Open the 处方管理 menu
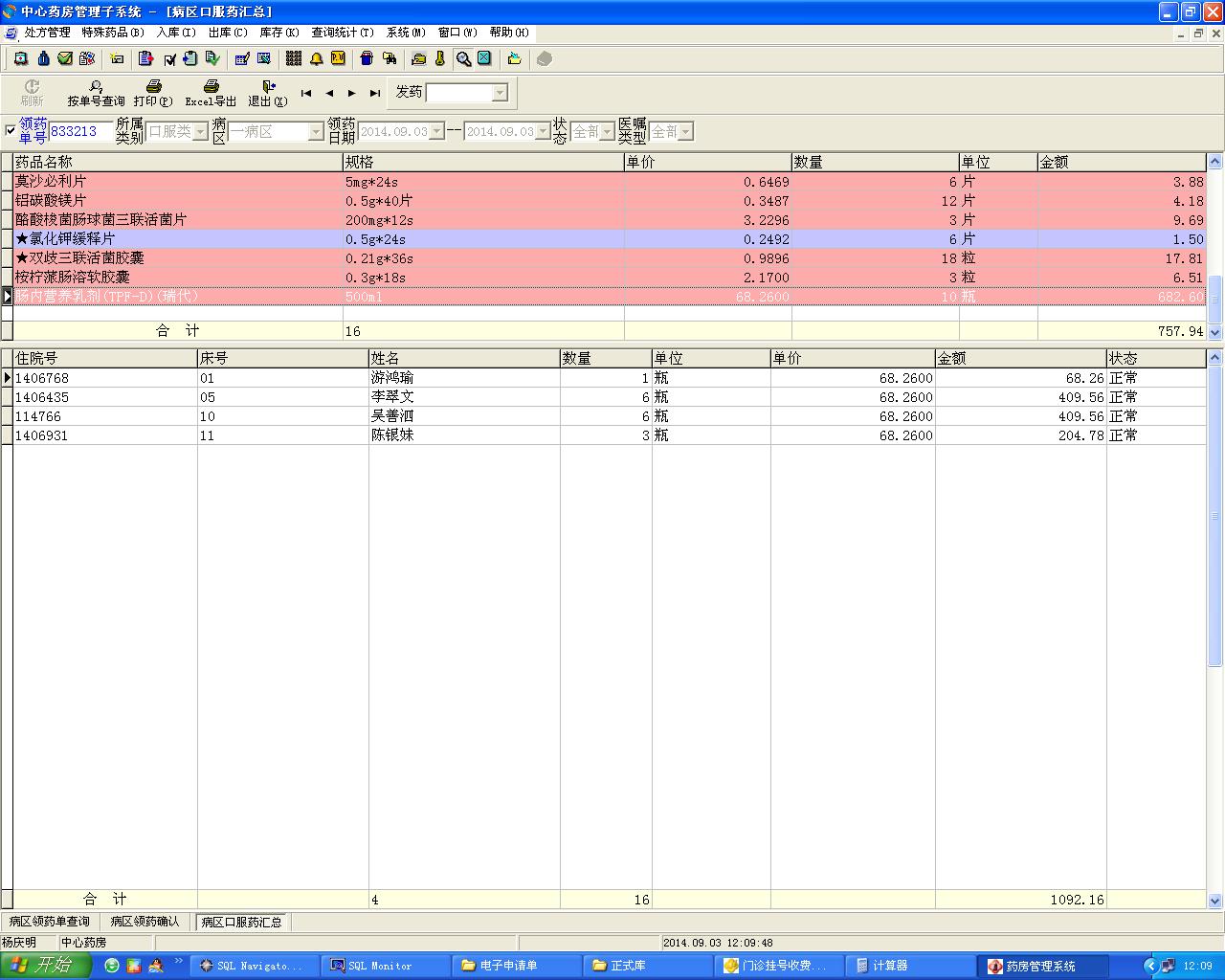This screenshot has height=980, width=1225. pyautogui.click(x=48, y=33)
